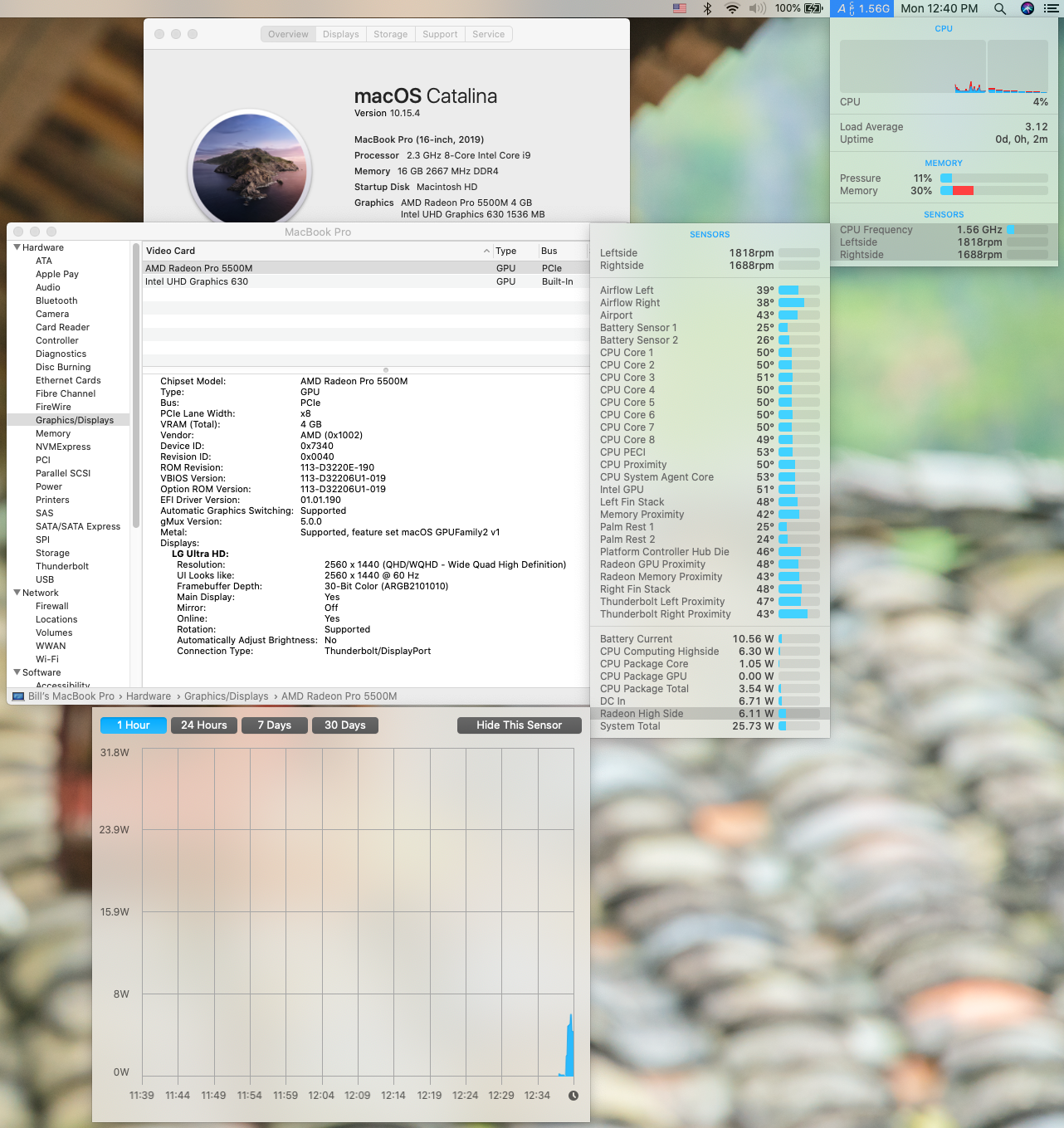The image size is (1064, 1128).
Task: Open the Bluetooth menu bar icon
Action: tap(707, 8)
